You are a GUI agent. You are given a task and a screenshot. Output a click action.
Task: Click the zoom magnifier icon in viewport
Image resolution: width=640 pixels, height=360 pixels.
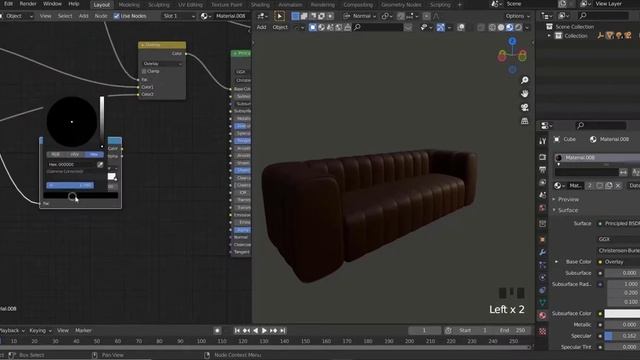[x=524, y=80]
